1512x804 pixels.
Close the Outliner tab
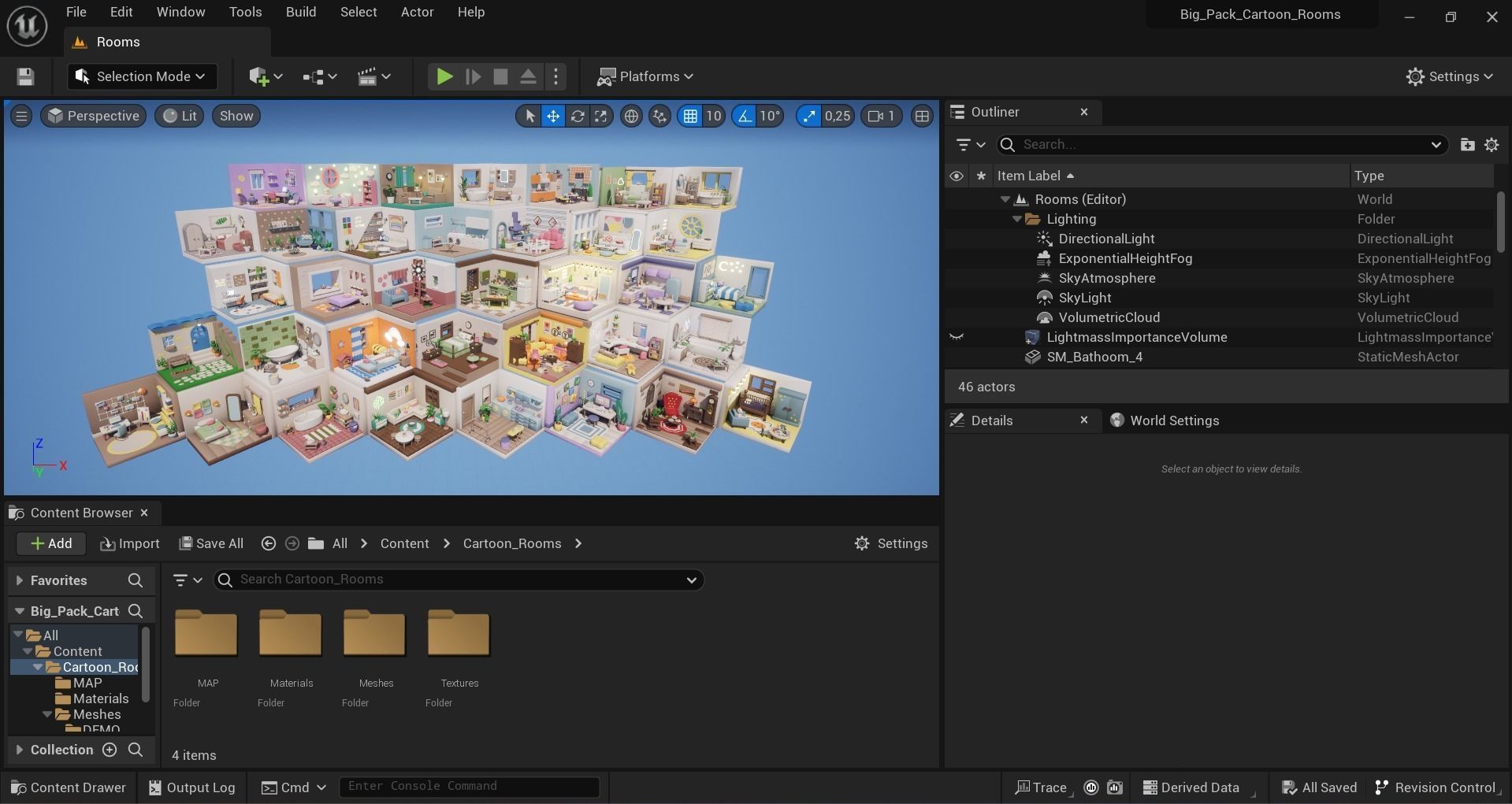[x=1084, y=112]
